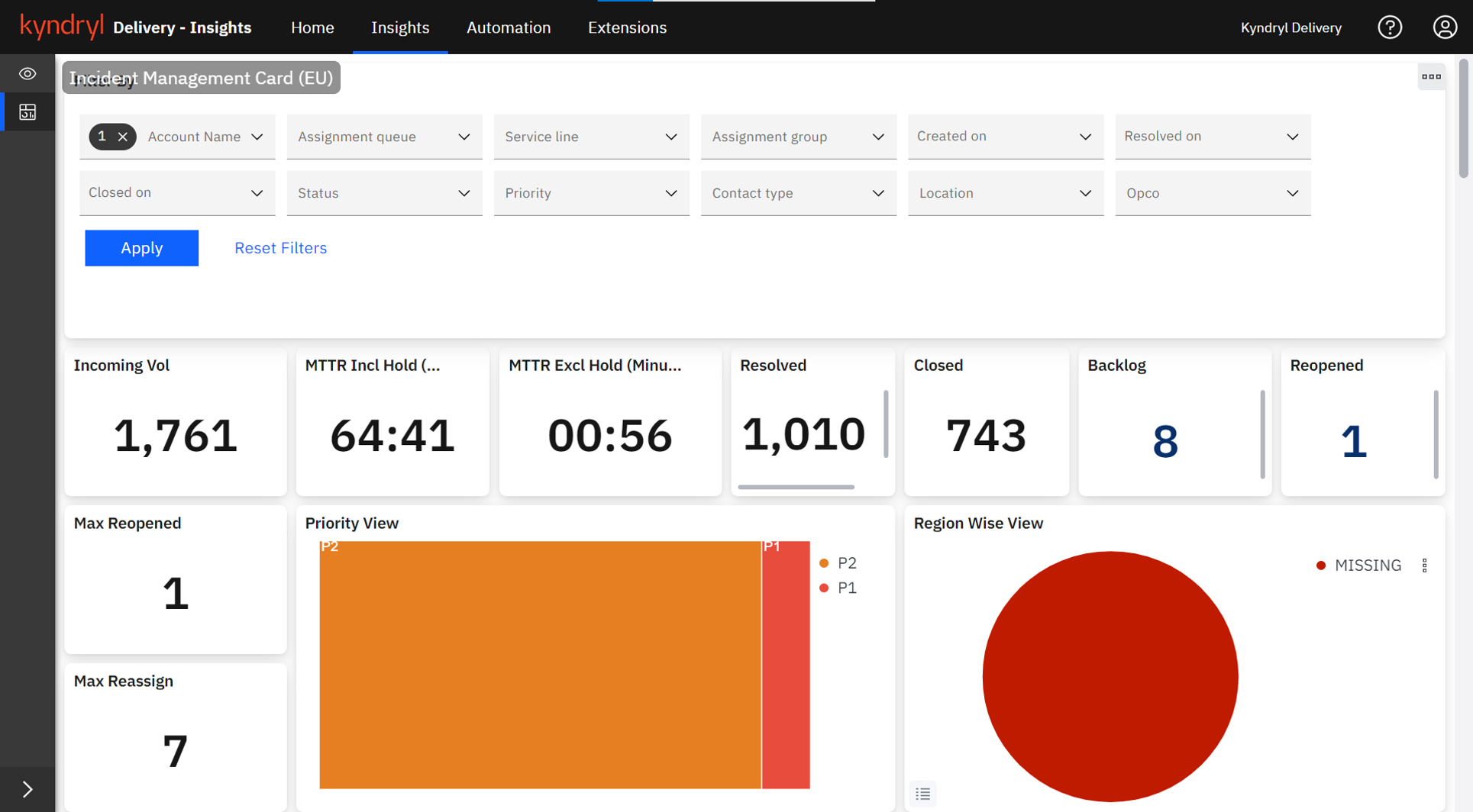Expand the Contact type dropdown
The height and width of the screenshot is (812, 1473).
tap(798, 193)
